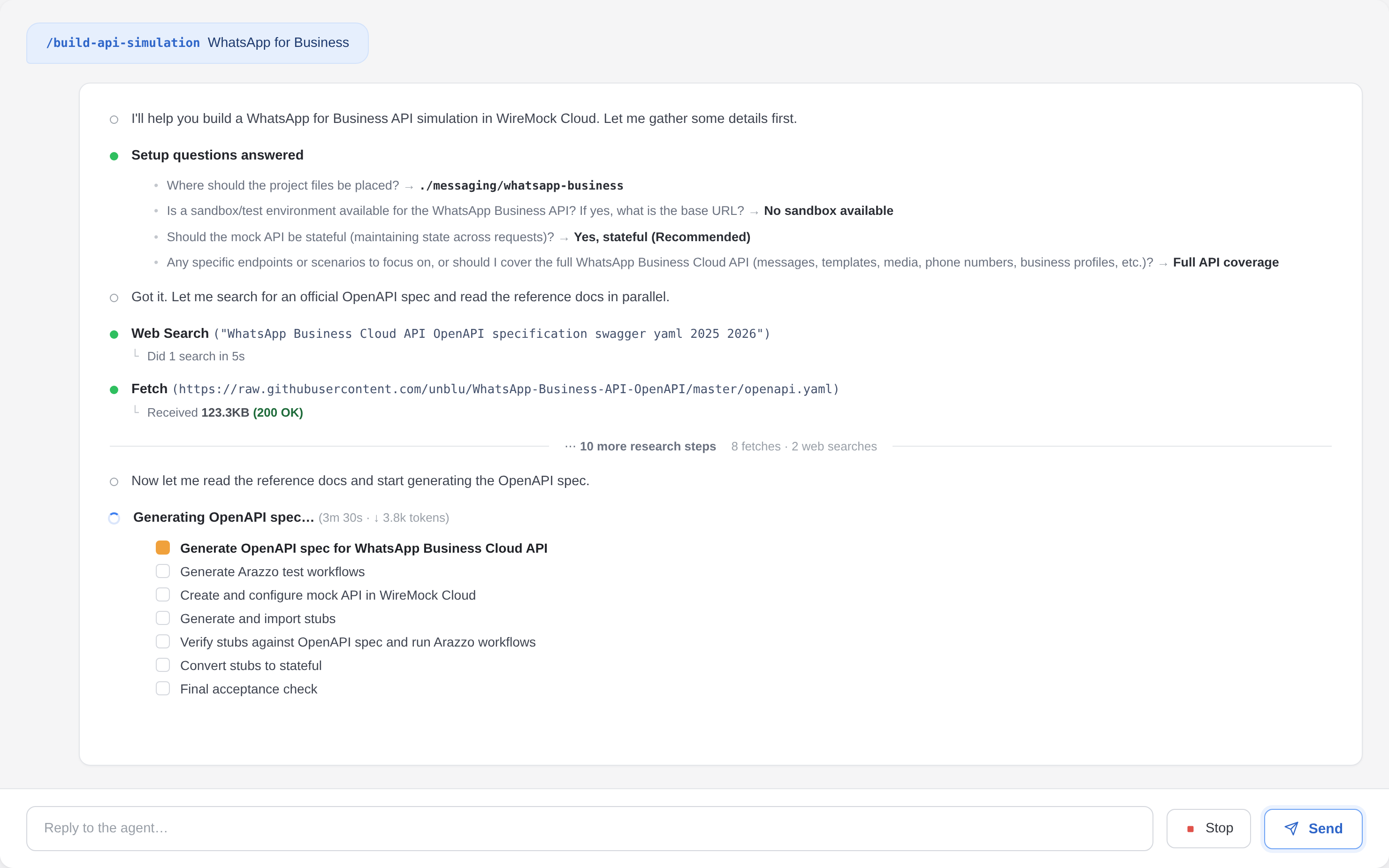Check 'Convert stubs to stateful' checkbox
The width and height of the screenshot is (1389, 868).
(163, 665)
